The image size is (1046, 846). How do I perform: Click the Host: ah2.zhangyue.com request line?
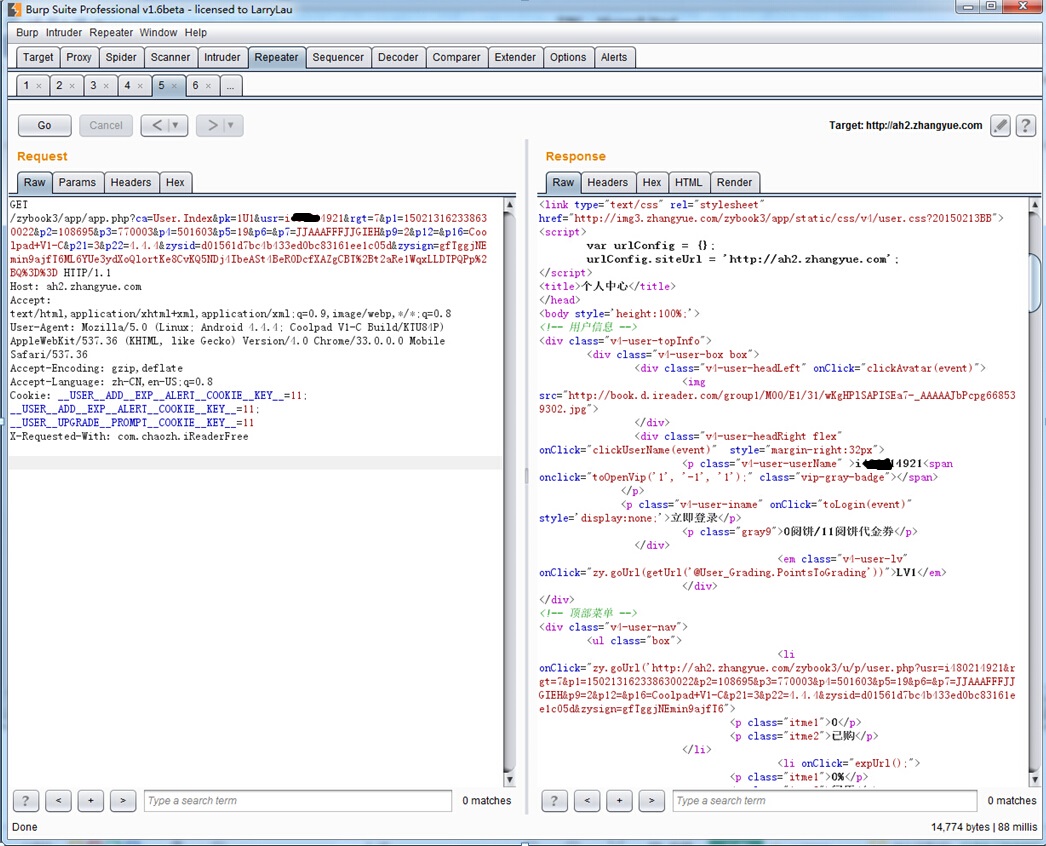75,286
